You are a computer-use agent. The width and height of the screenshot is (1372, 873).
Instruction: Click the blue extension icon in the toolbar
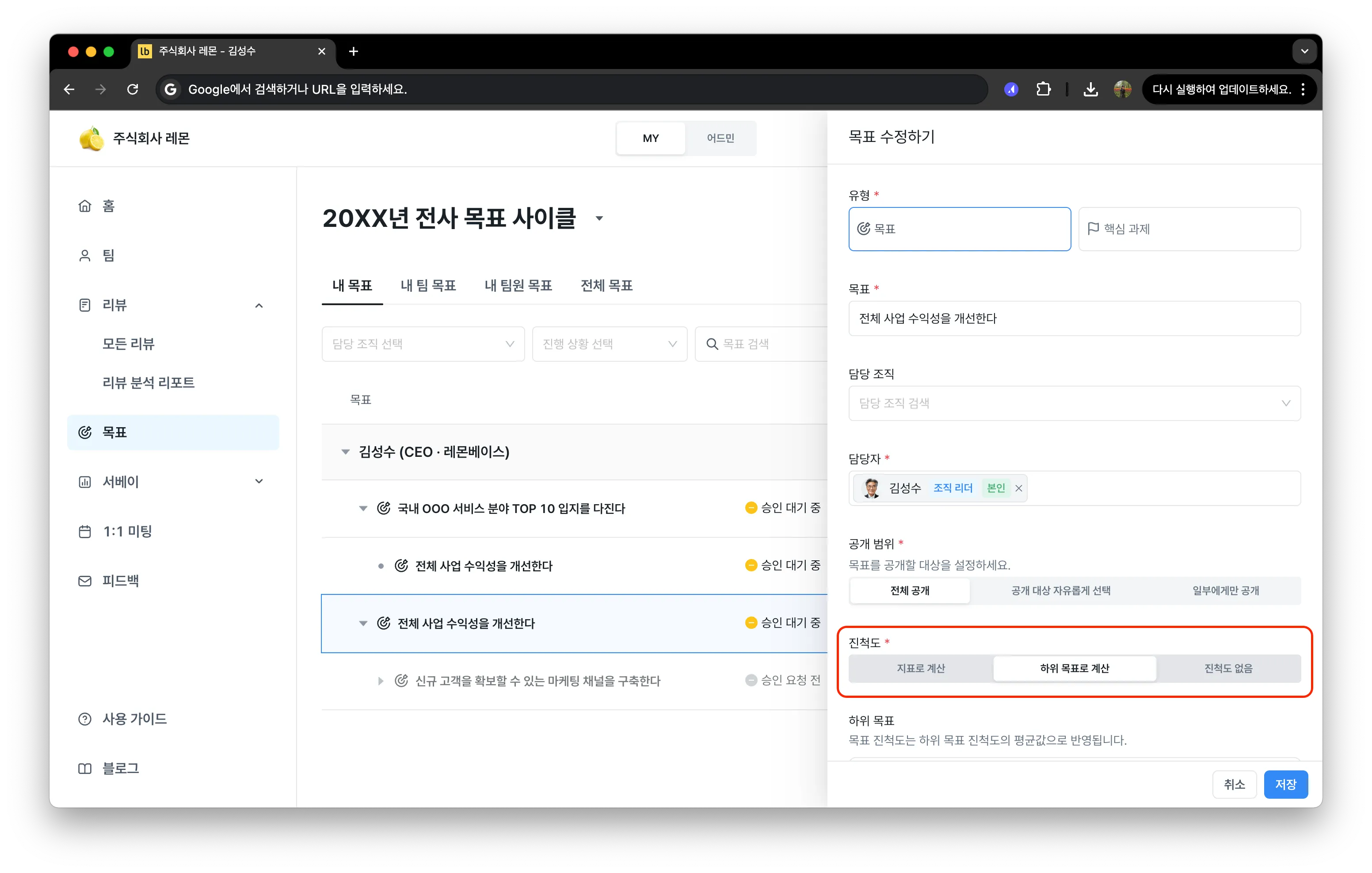pyautogui.click(x=1011, y=89)
